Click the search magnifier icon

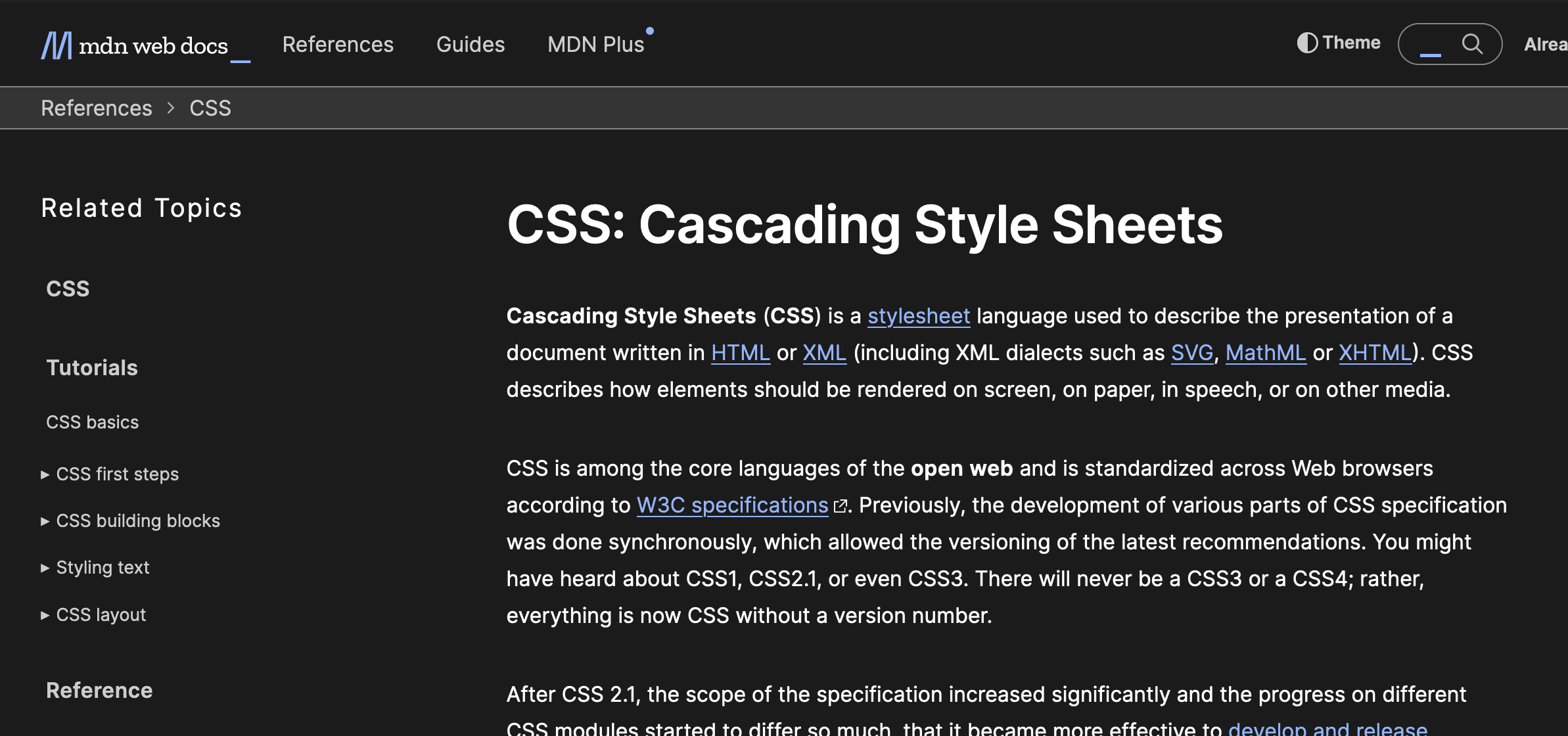[x=1472, y=44]
